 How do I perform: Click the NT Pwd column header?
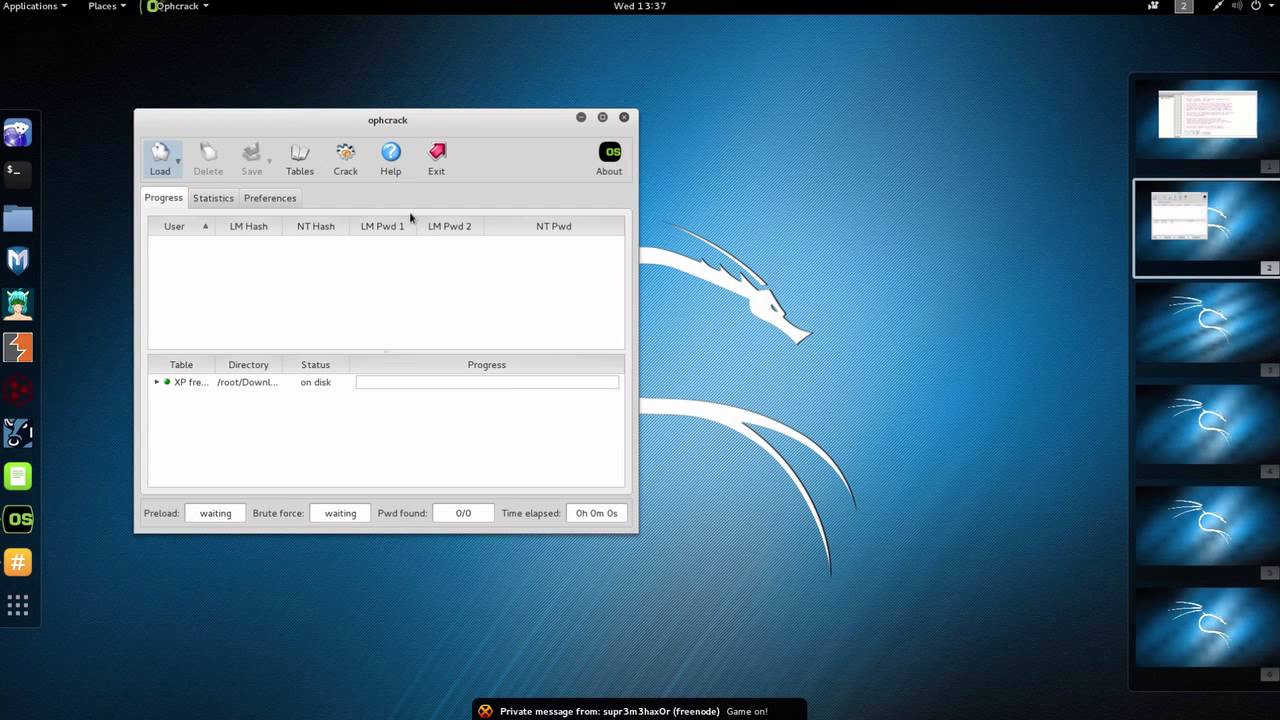coord(553,226)
